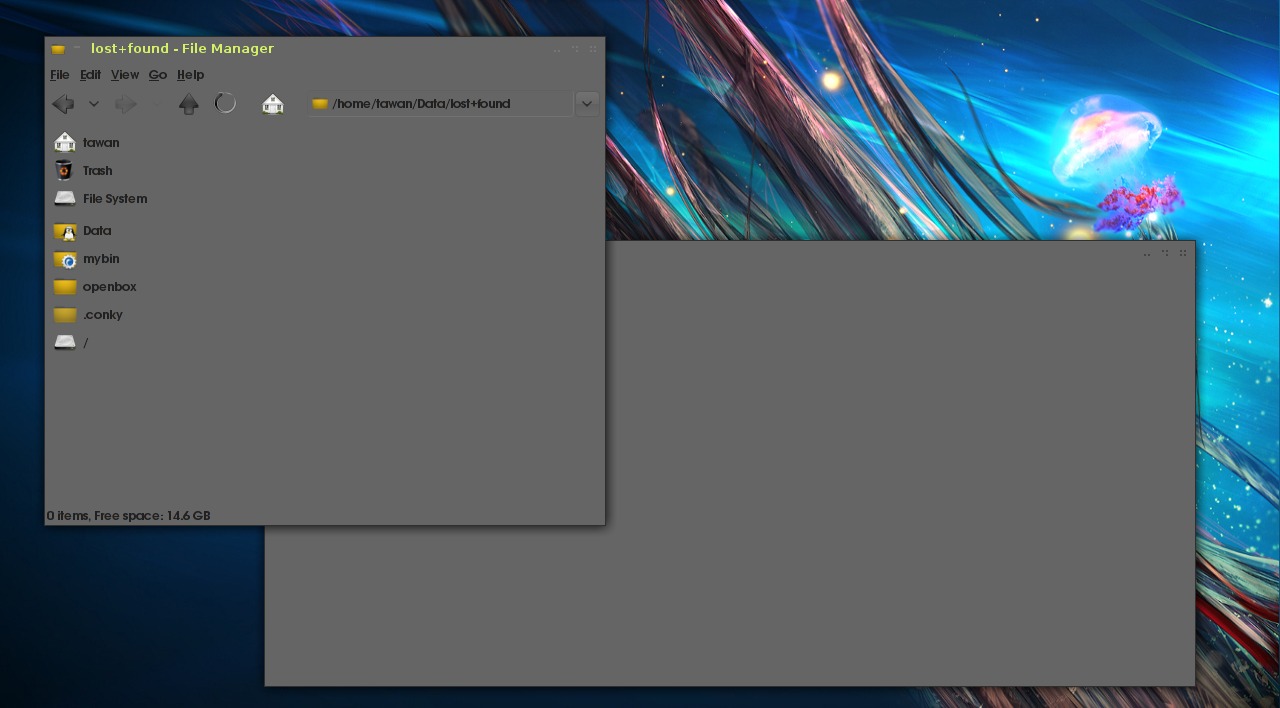Click status text '0 items, Free space: 14.6 GB'
This screenshot has width=1280, height=708.
tap(128, 516)
